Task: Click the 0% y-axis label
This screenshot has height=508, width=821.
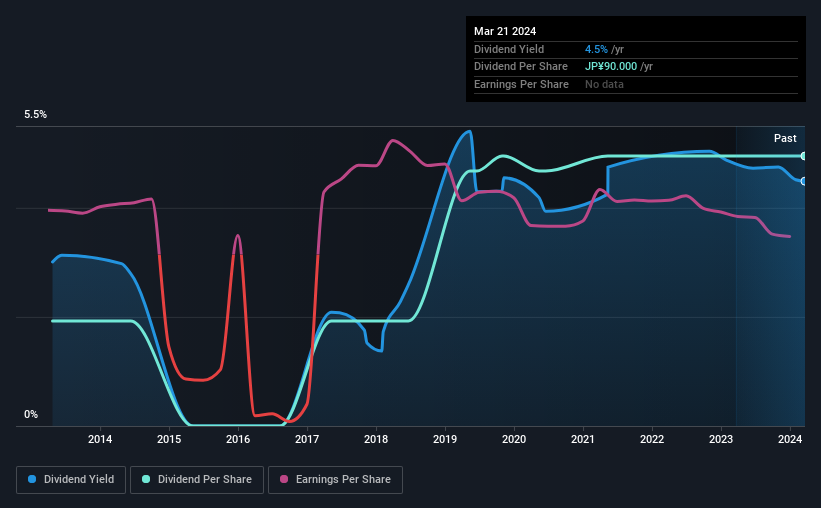Action: tap(31, 414)
